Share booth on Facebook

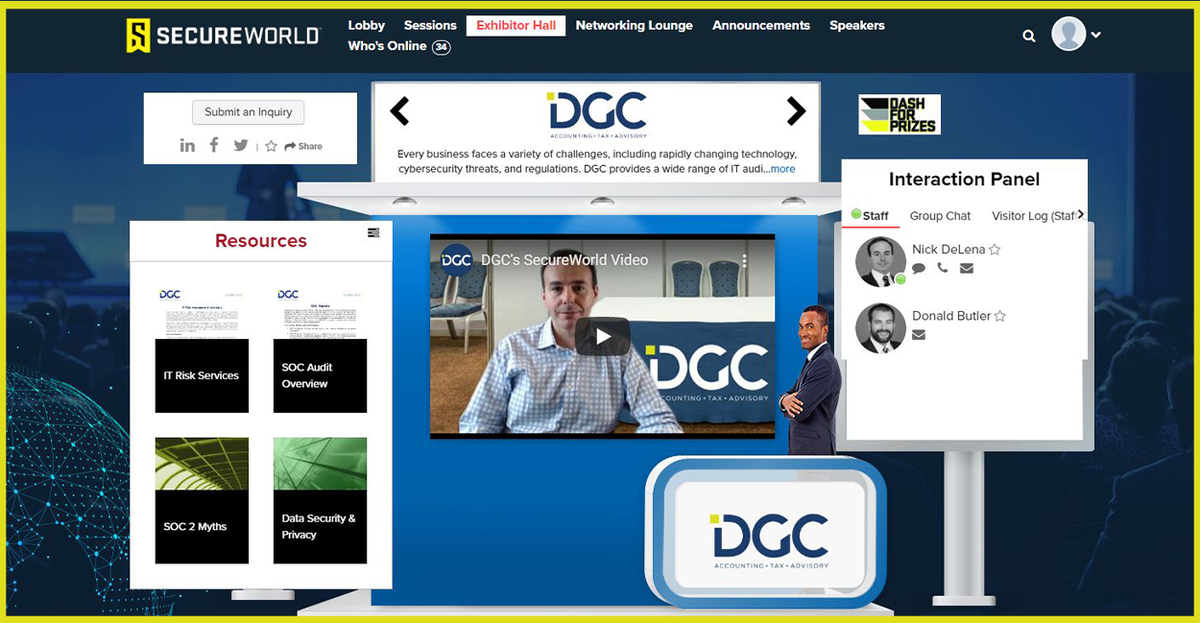pos(214,145)
